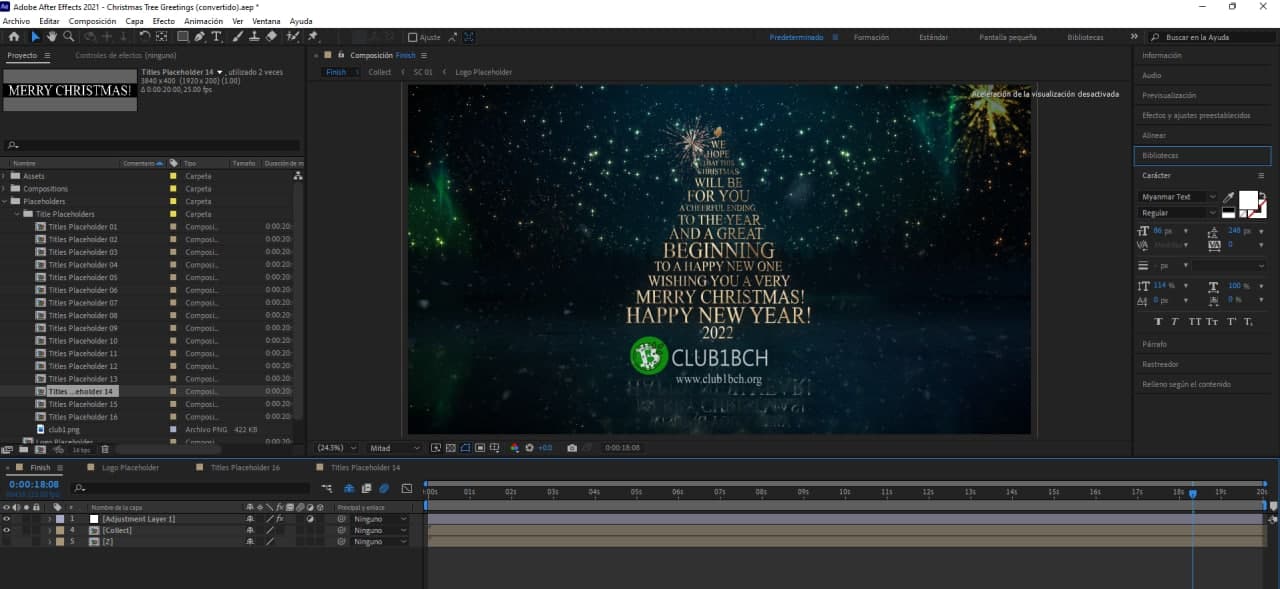Image resolution: width=1280 pixels, height=589 pixels.
Task: Select the Clone Stamp tool
Action: pos(254,36)
